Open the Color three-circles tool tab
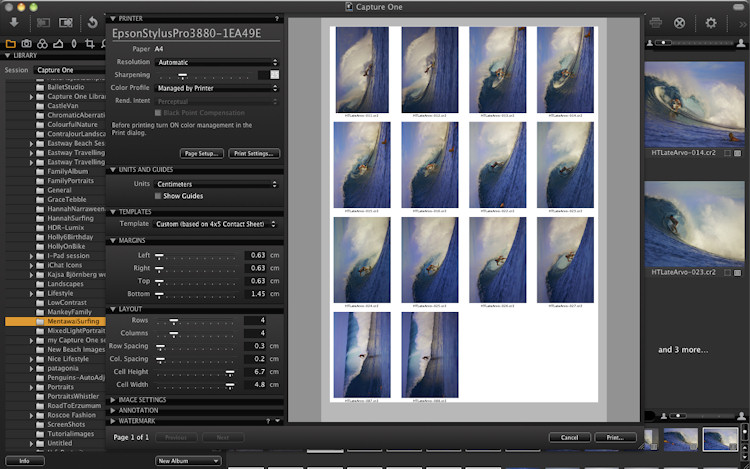Image resolution: width=750 pixels, height=469 pixels. 42,44
